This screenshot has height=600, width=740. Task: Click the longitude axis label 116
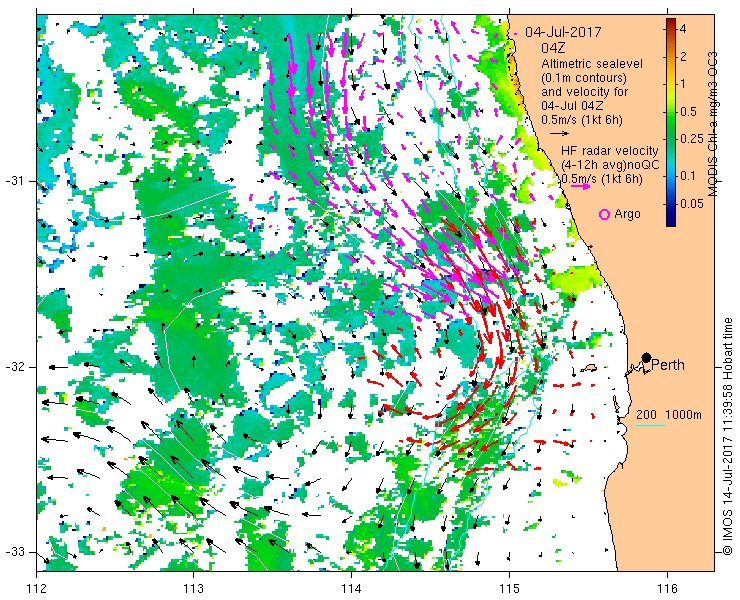pos(667,589)
